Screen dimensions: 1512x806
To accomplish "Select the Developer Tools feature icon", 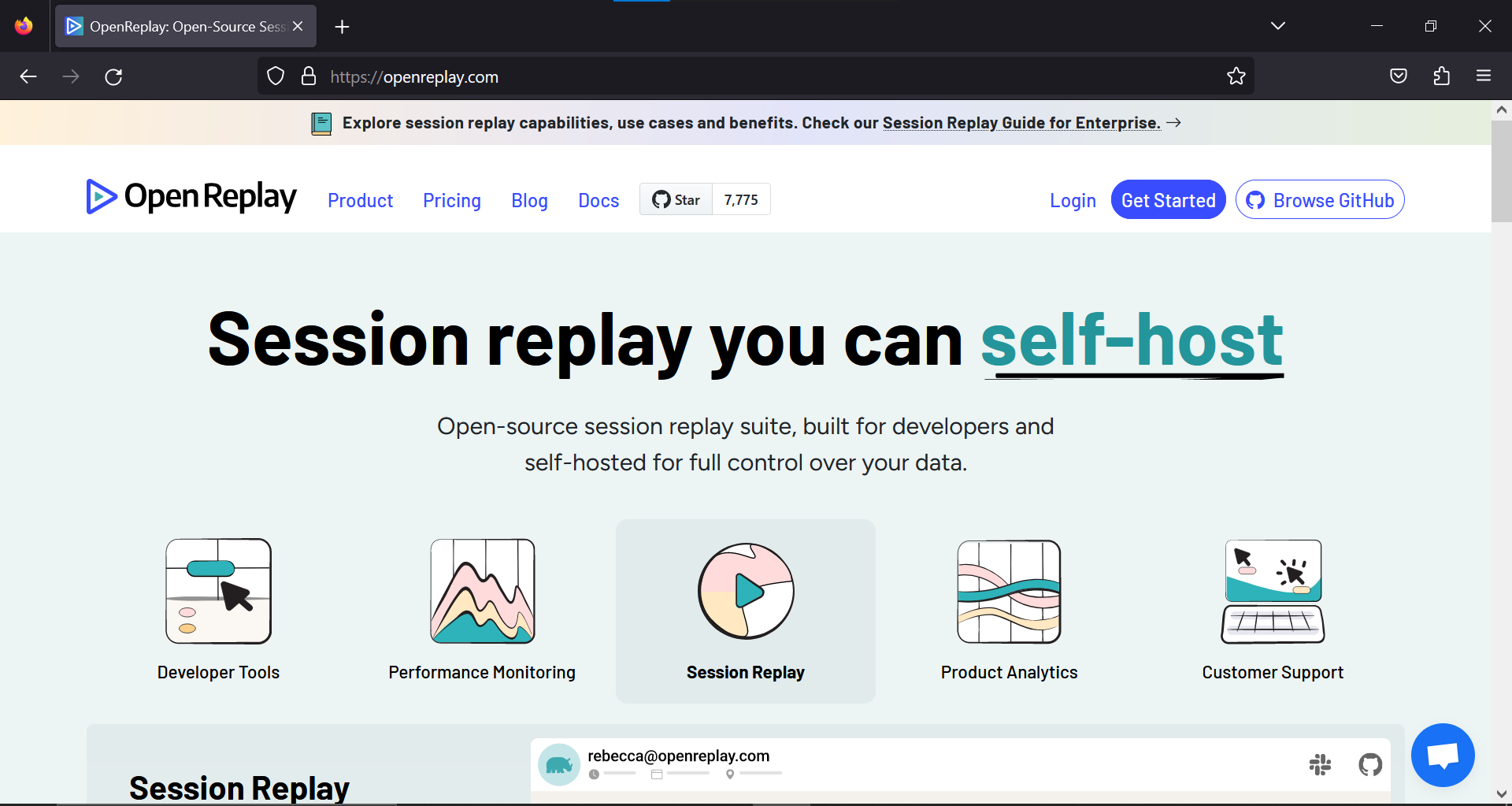I will pyautogui.click(x=219, y=591).
